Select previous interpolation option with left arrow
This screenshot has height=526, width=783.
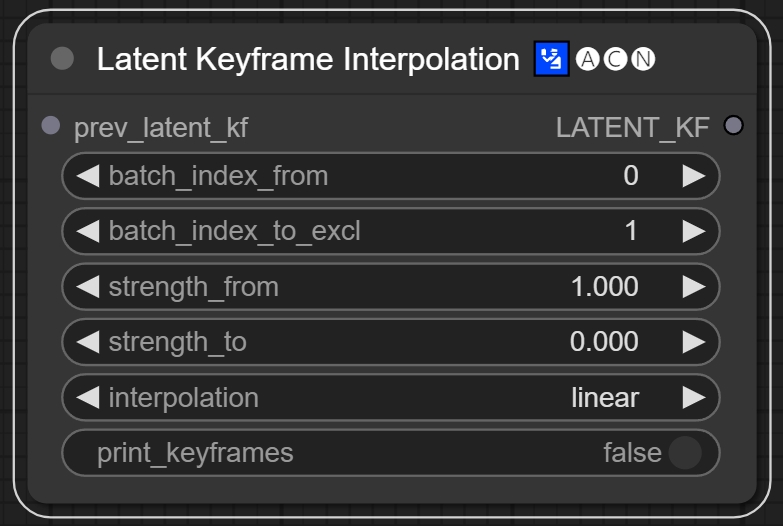pyautogui.click(x=88, y=397)
